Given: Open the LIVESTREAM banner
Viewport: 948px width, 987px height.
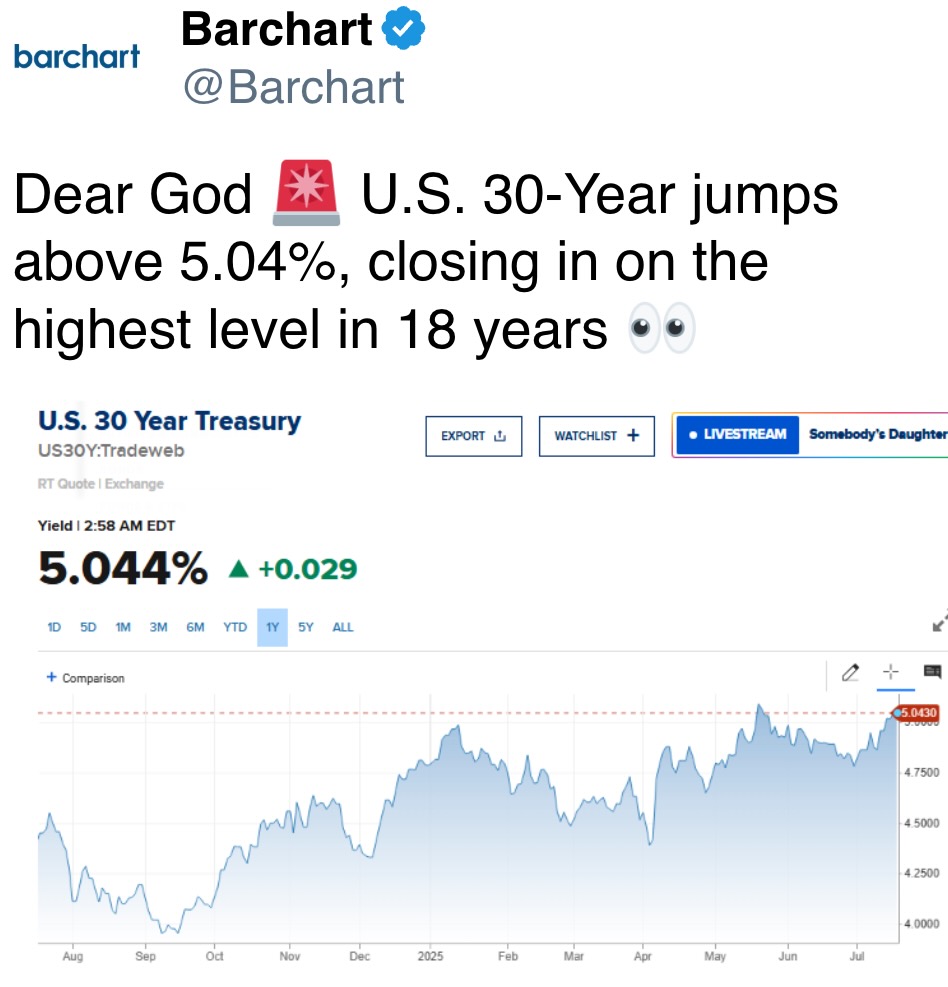Looking at the screenshot, I should point(810,435).
